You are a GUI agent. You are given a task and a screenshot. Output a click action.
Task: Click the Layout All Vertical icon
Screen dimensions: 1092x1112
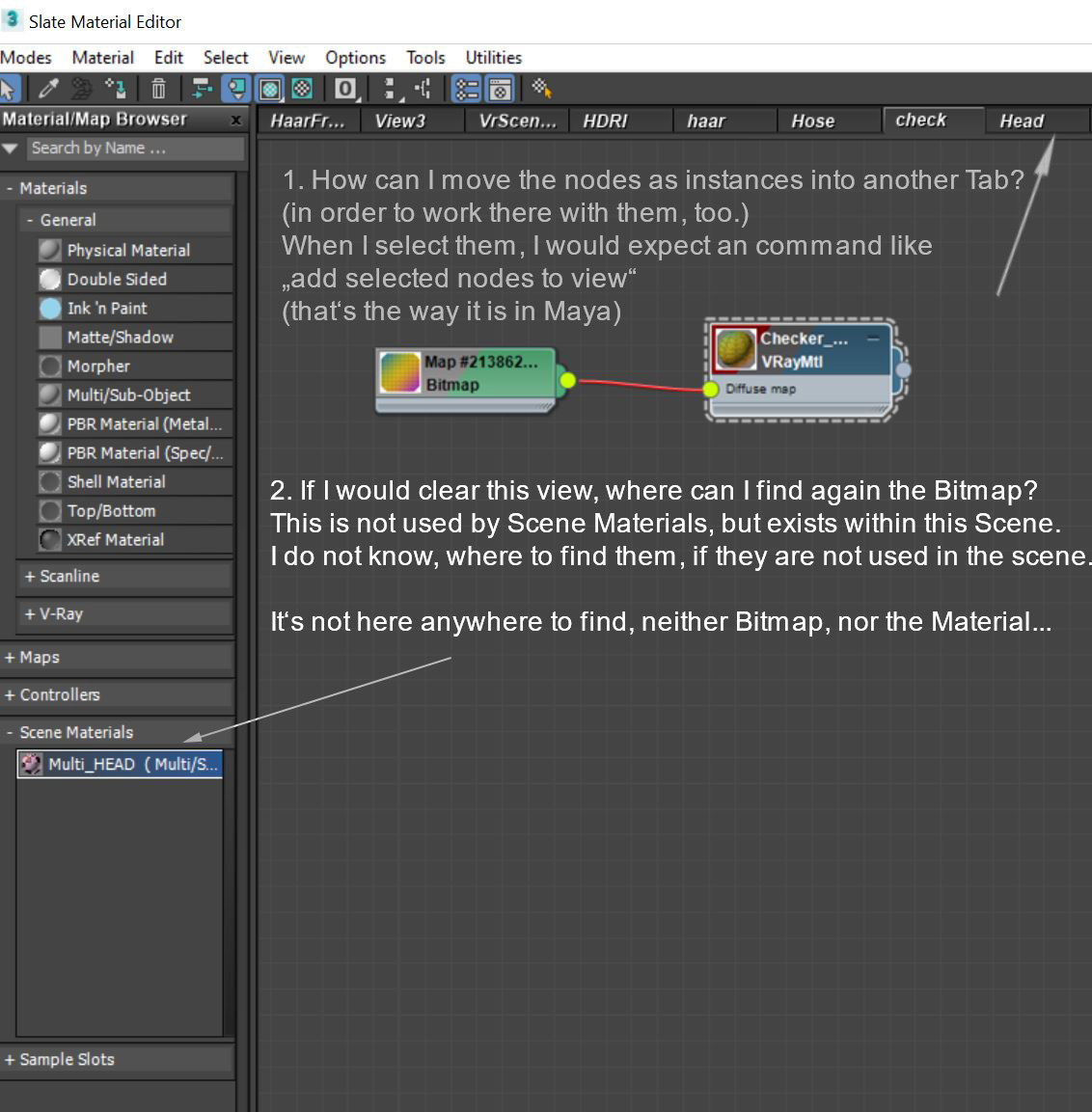point(390,89)
